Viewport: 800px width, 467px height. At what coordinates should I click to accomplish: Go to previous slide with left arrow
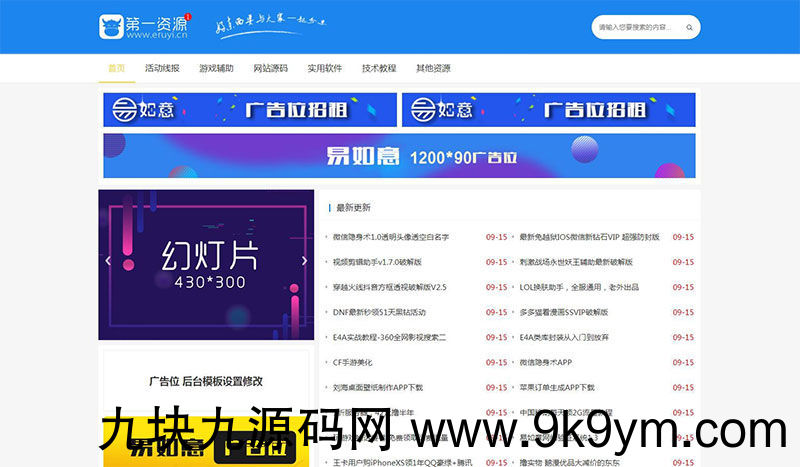(109, 261)
